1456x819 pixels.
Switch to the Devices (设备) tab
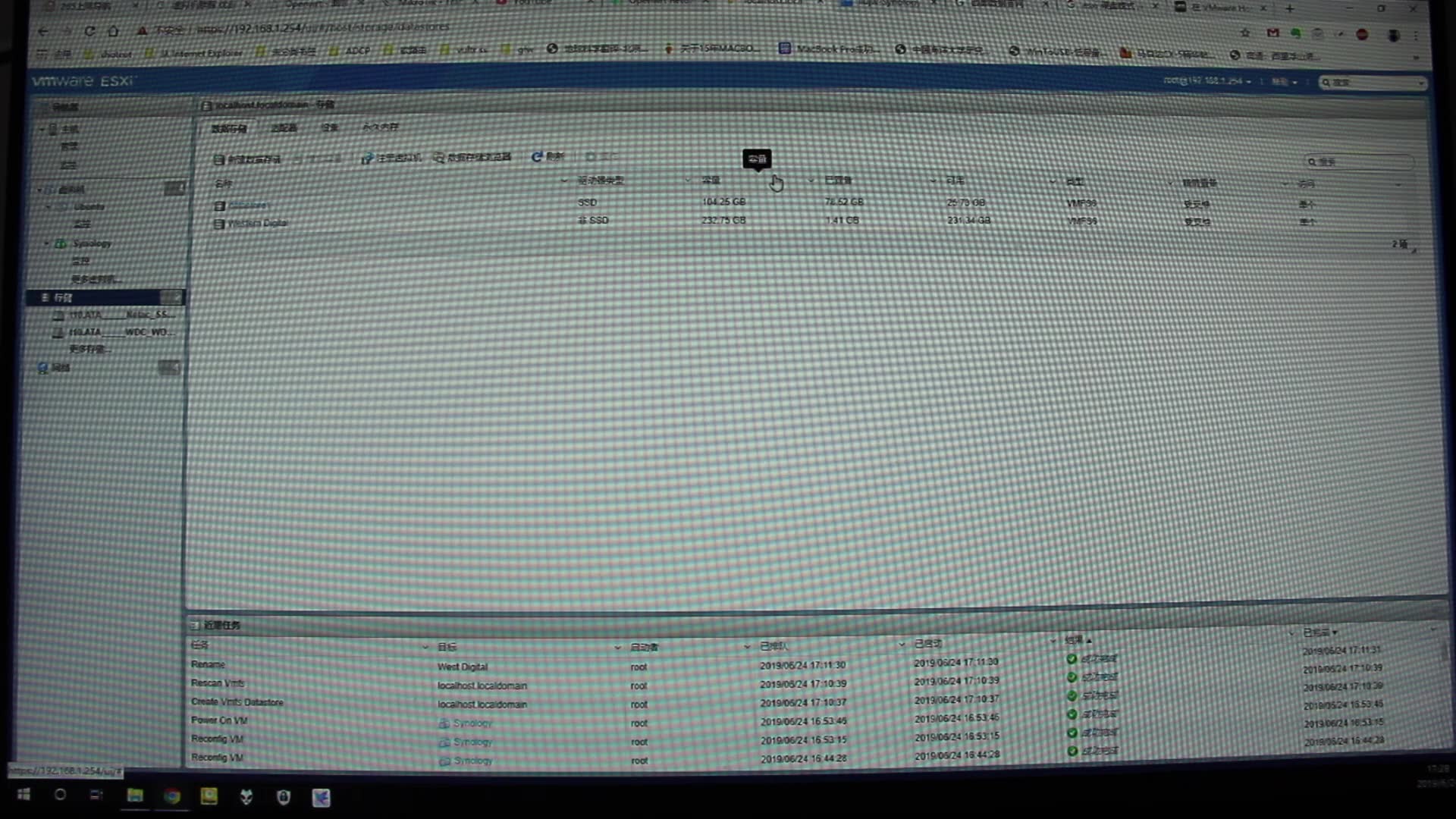pos(329,127)
